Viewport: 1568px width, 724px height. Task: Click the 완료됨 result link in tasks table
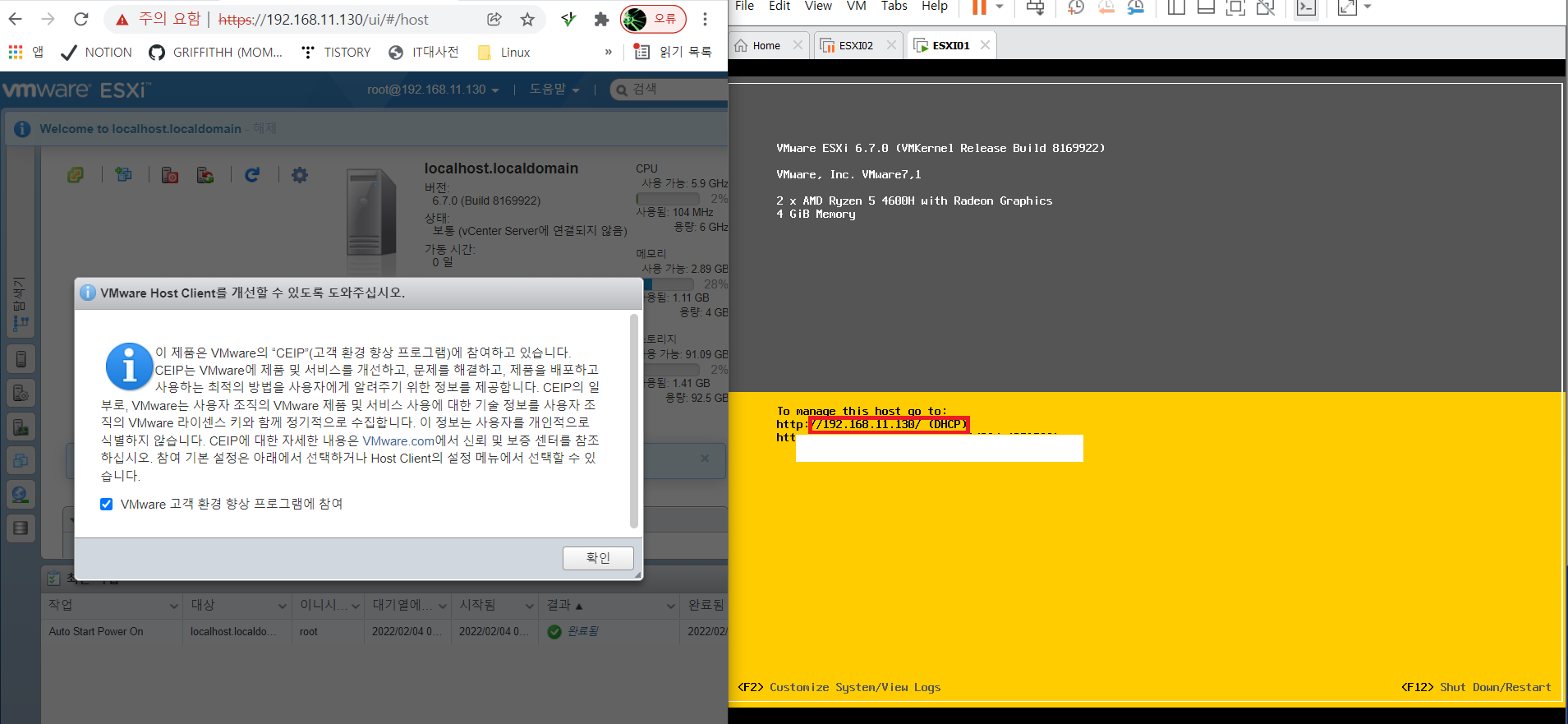583,631
